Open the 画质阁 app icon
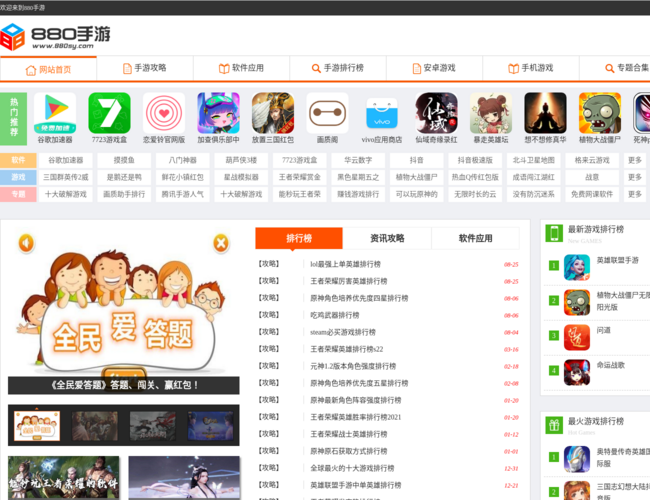 (x=327, y=114)
